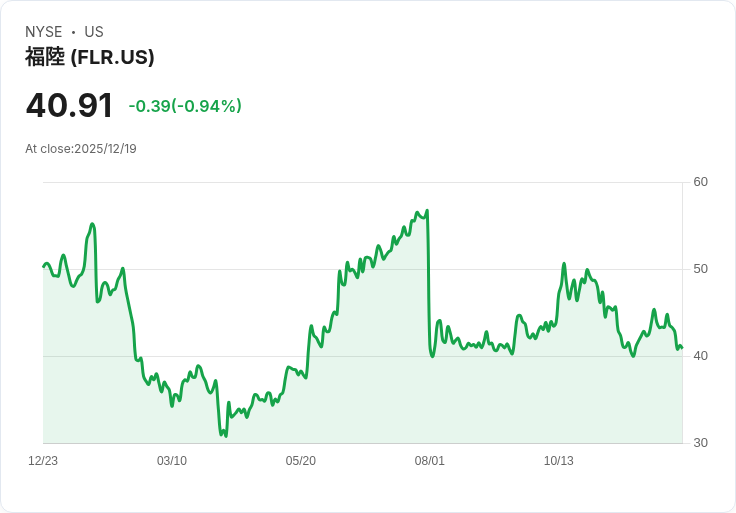Click the At close:2025/12/19 timestamp
Screen dimensions: 736x513
click(81, 149)
